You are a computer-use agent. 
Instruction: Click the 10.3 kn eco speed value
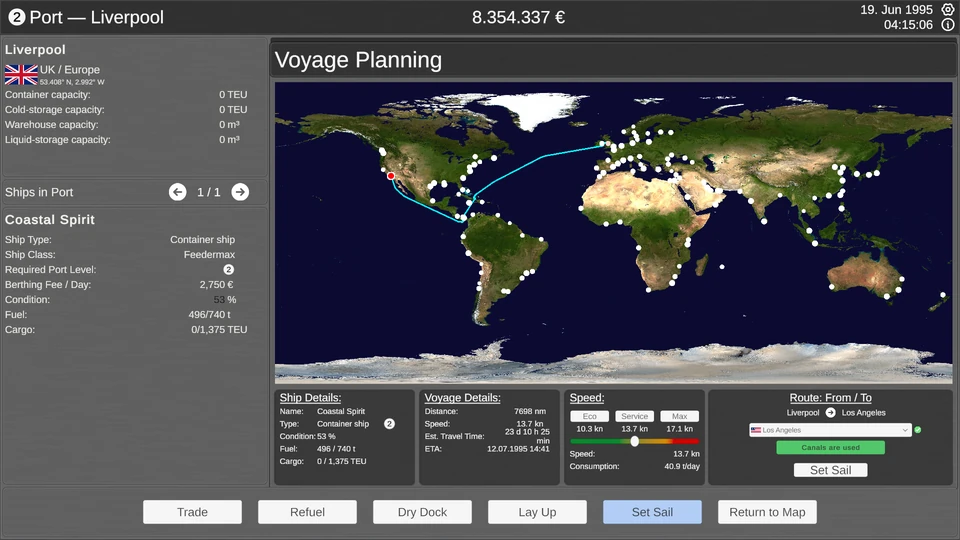[590, 429]
